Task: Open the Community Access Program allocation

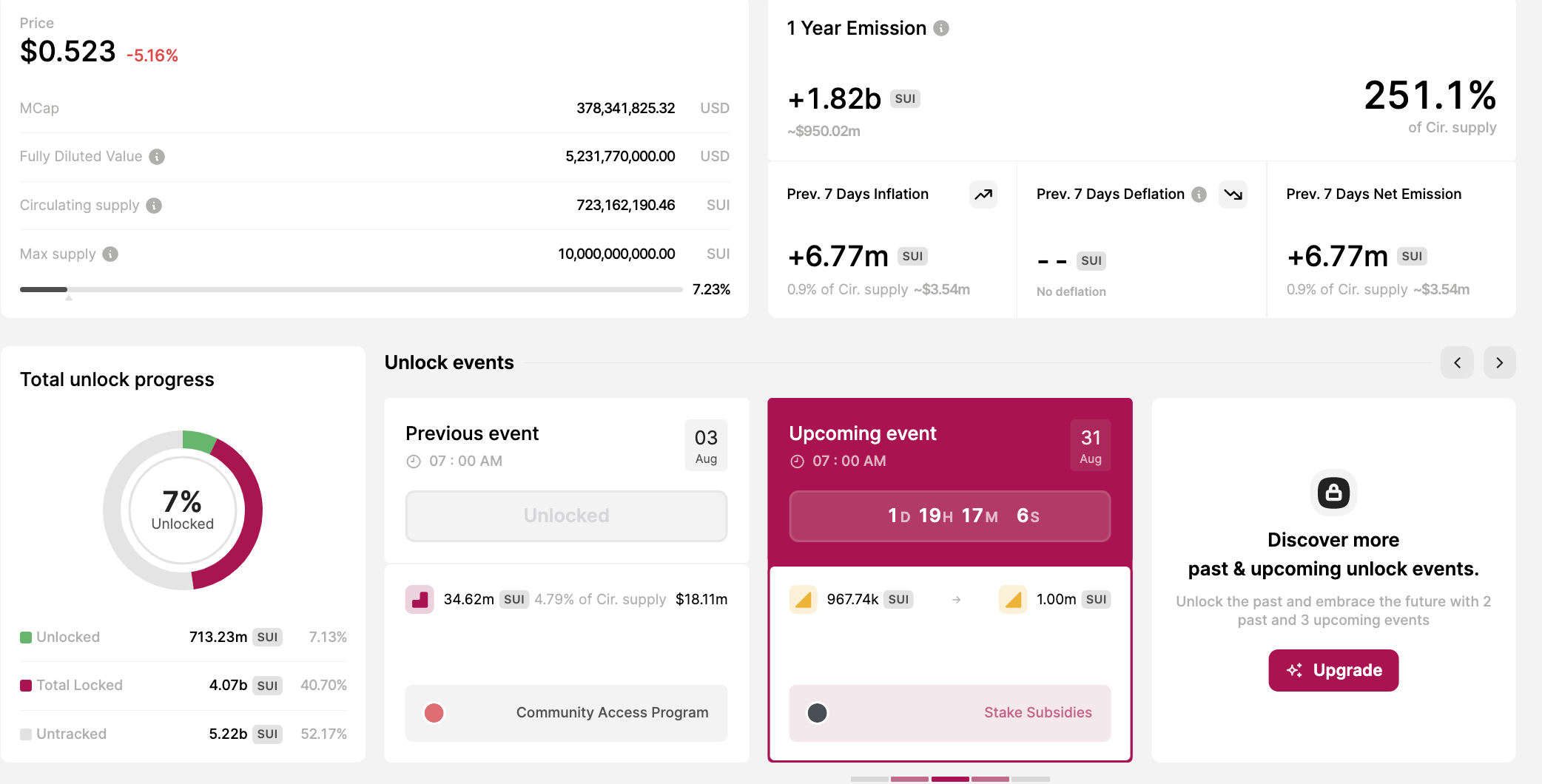Action: tap(566, 713)
